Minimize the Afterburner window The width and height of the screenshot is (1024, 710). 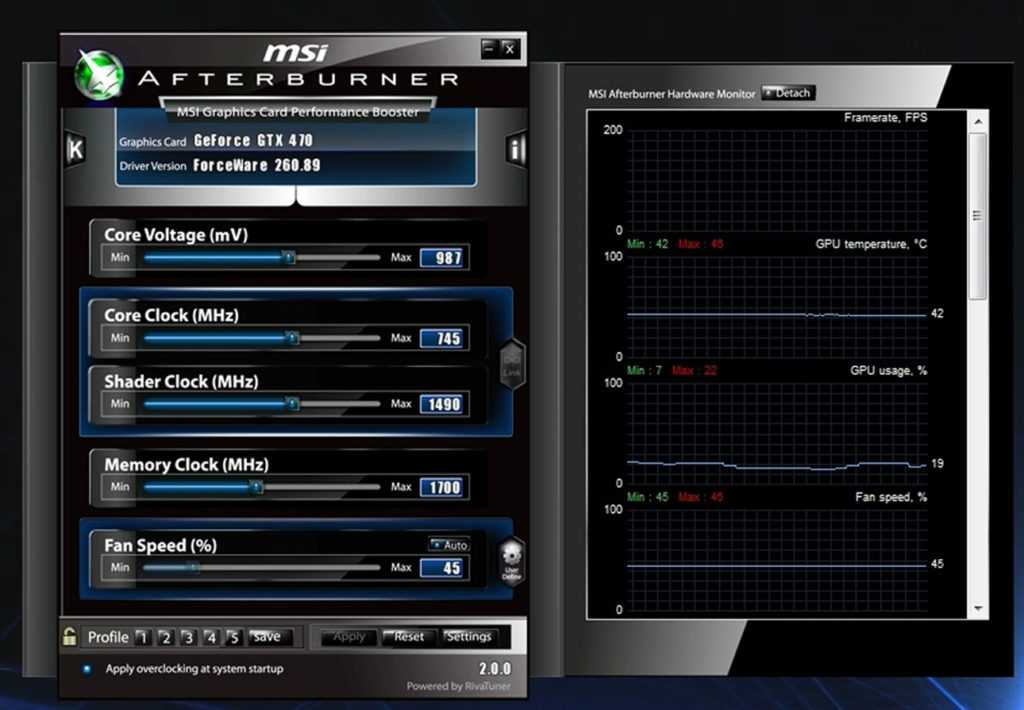coord(489,48)
